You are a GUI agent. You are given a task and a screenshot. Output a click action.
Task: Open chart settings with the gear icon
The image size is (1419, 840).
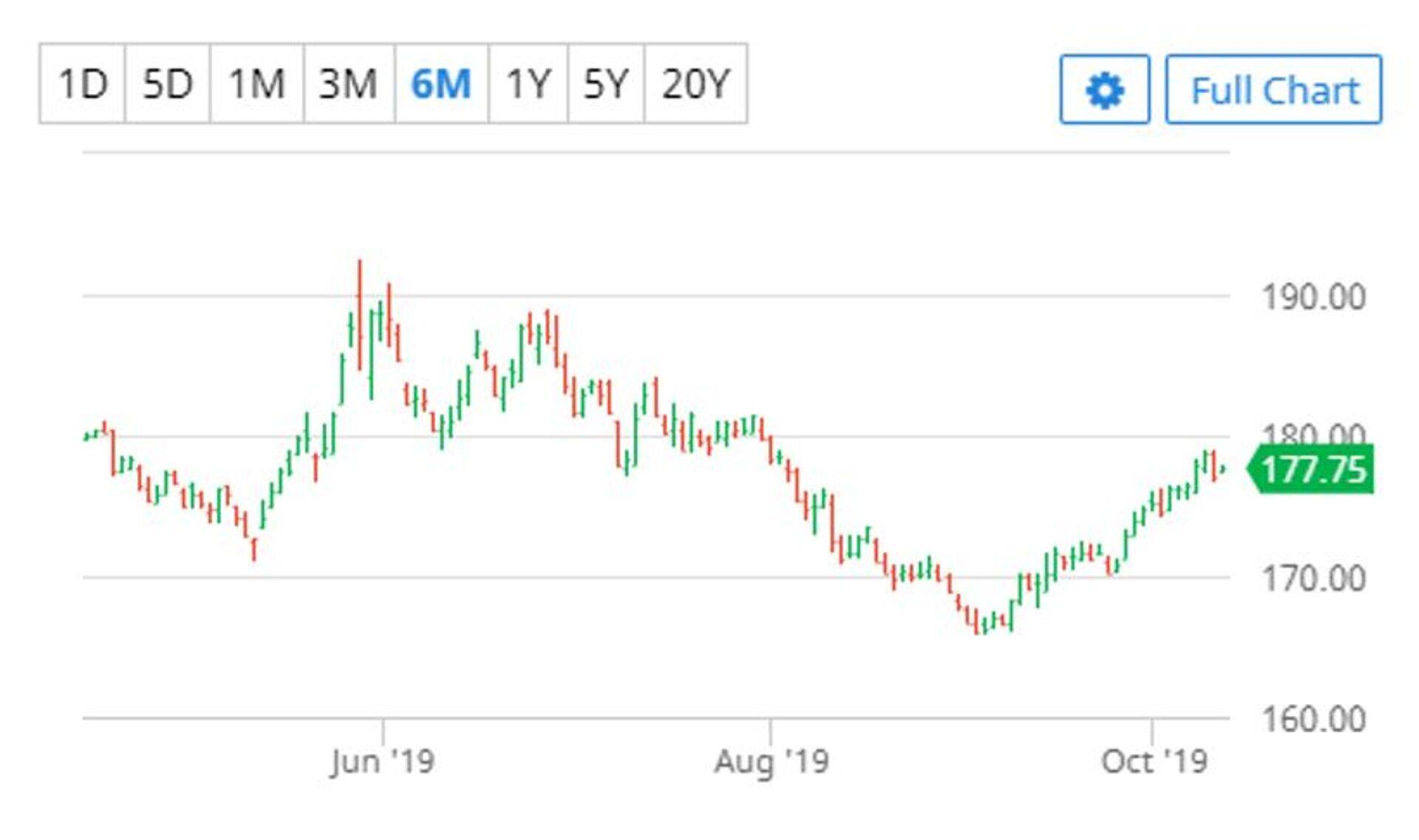tap(1104, 90)
